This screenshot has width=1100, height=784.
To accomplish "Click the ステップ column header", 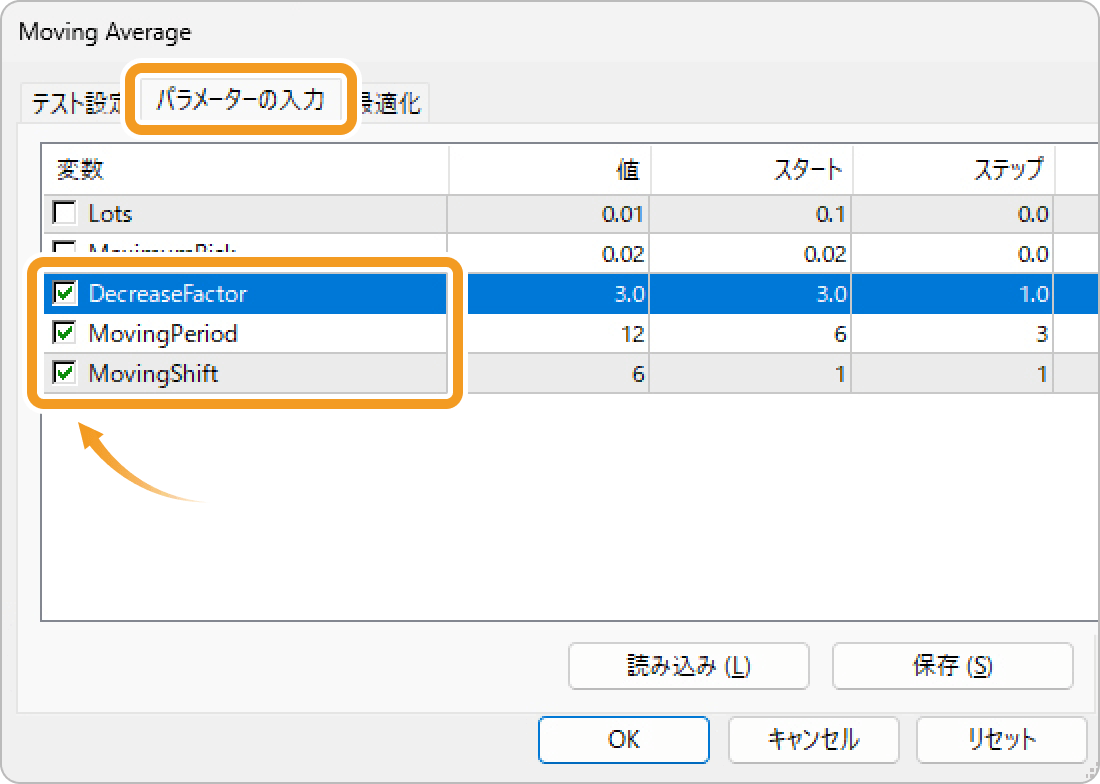I will (954, 170).
